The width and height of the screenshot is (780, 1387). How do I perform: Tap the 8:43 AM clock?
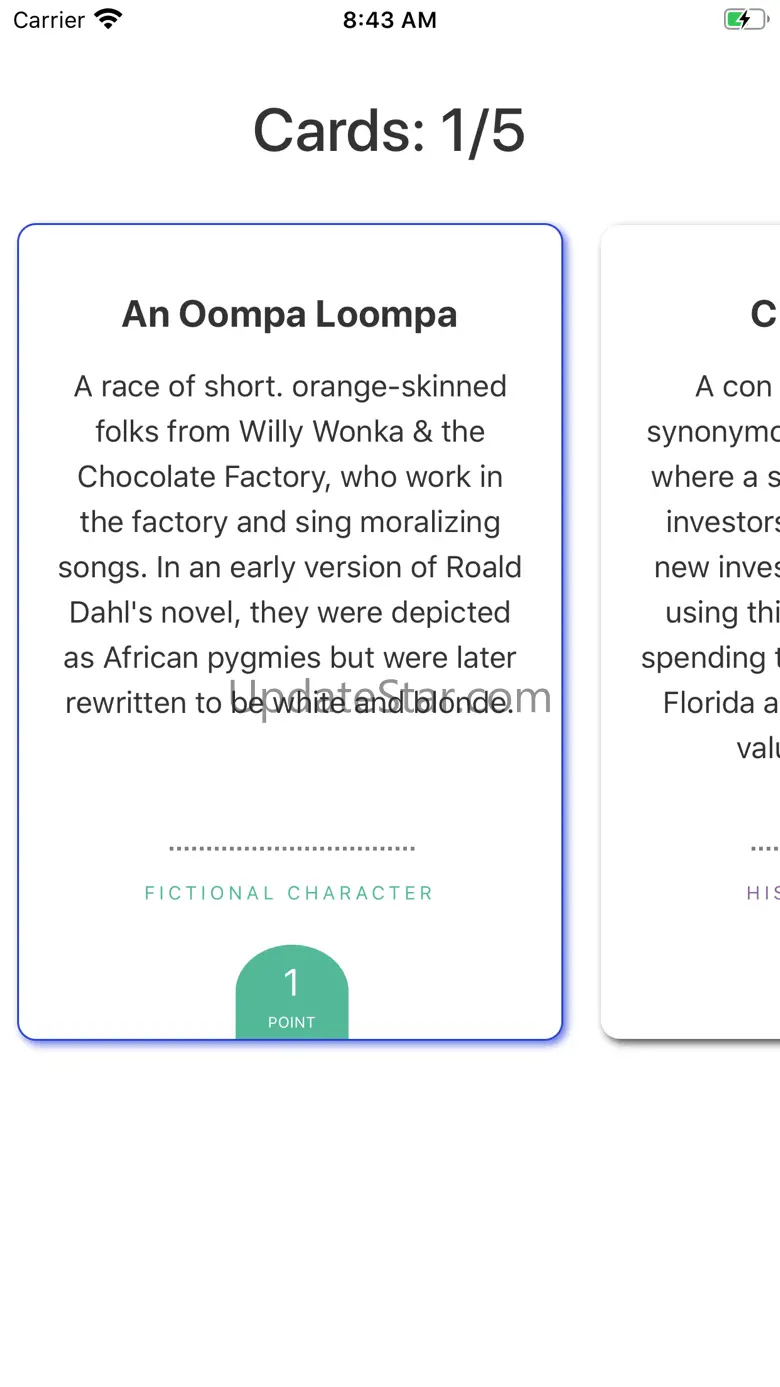point(390,20)
